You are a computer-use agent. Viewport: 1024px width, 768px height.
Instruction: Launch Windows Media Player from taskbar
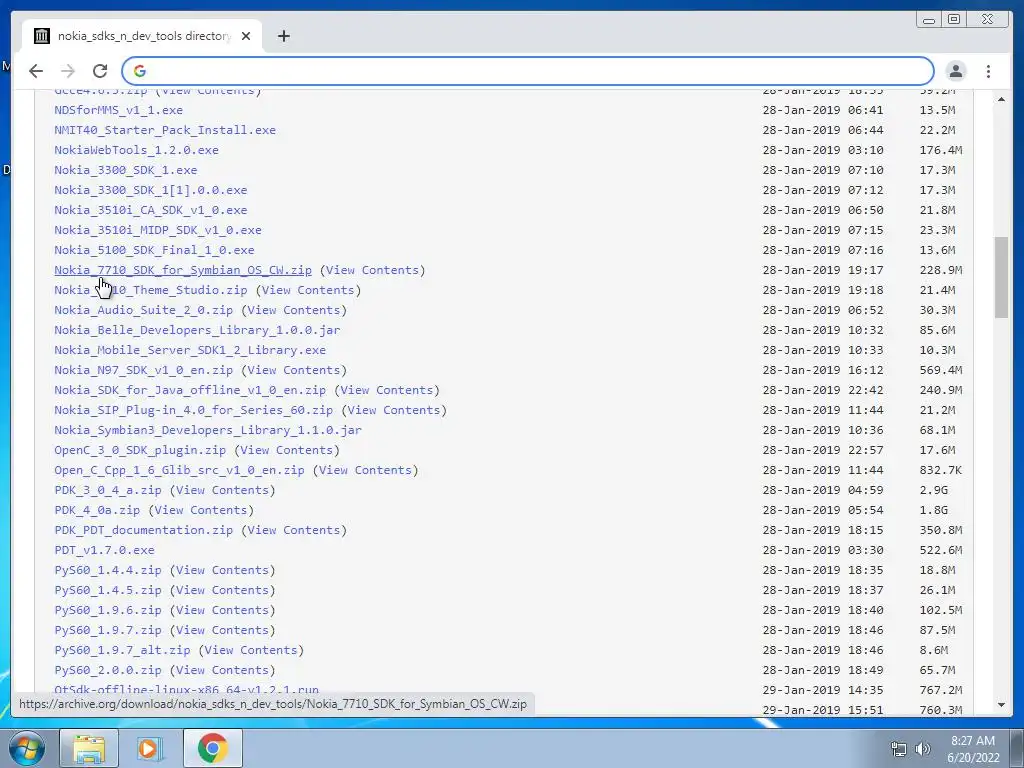(x=150, y=748)
